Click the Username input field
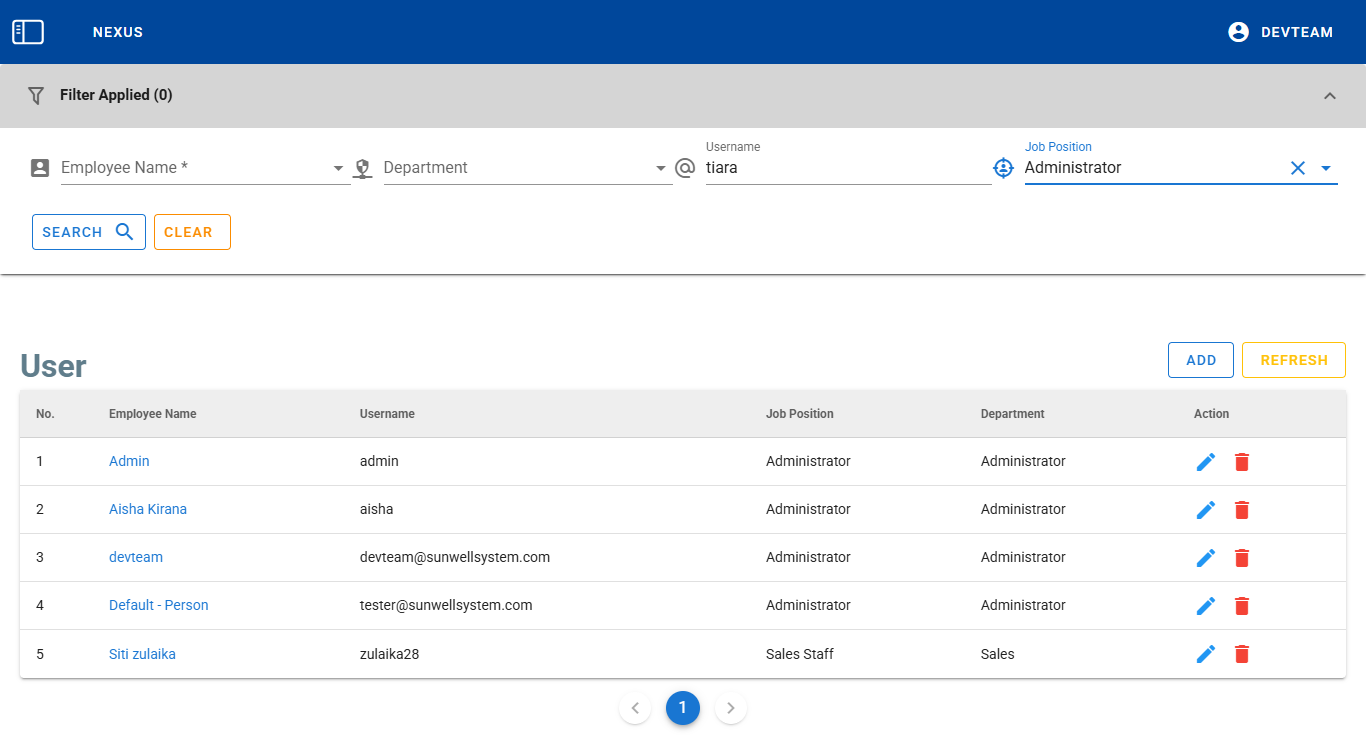 click(846, 168)
